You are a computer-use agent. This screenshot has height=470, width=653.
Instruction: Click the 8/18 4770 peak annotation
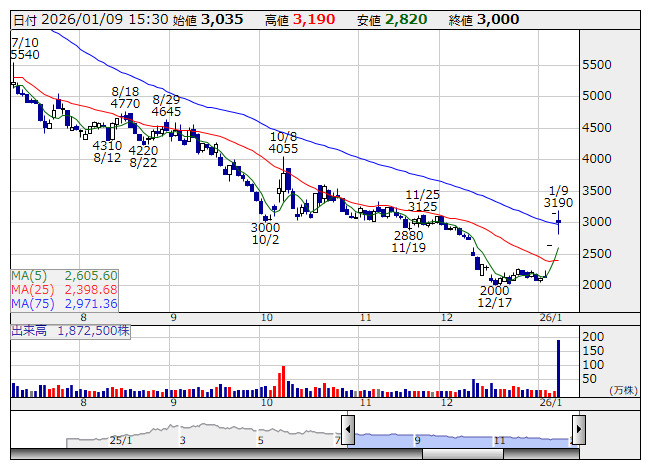coord(124,97)
